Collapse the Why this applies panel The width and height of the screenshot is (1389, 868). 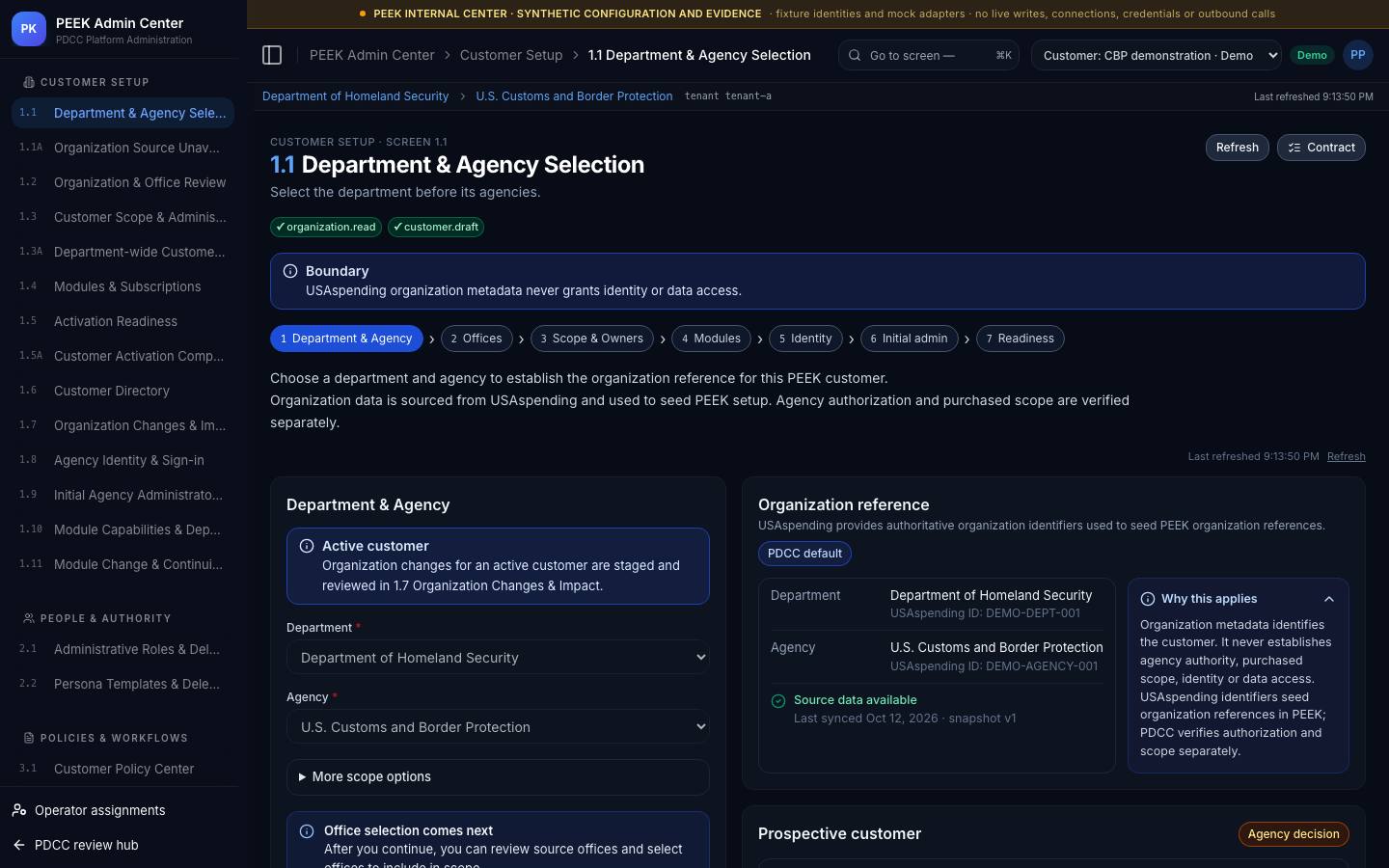click(x=1329, y=599)
